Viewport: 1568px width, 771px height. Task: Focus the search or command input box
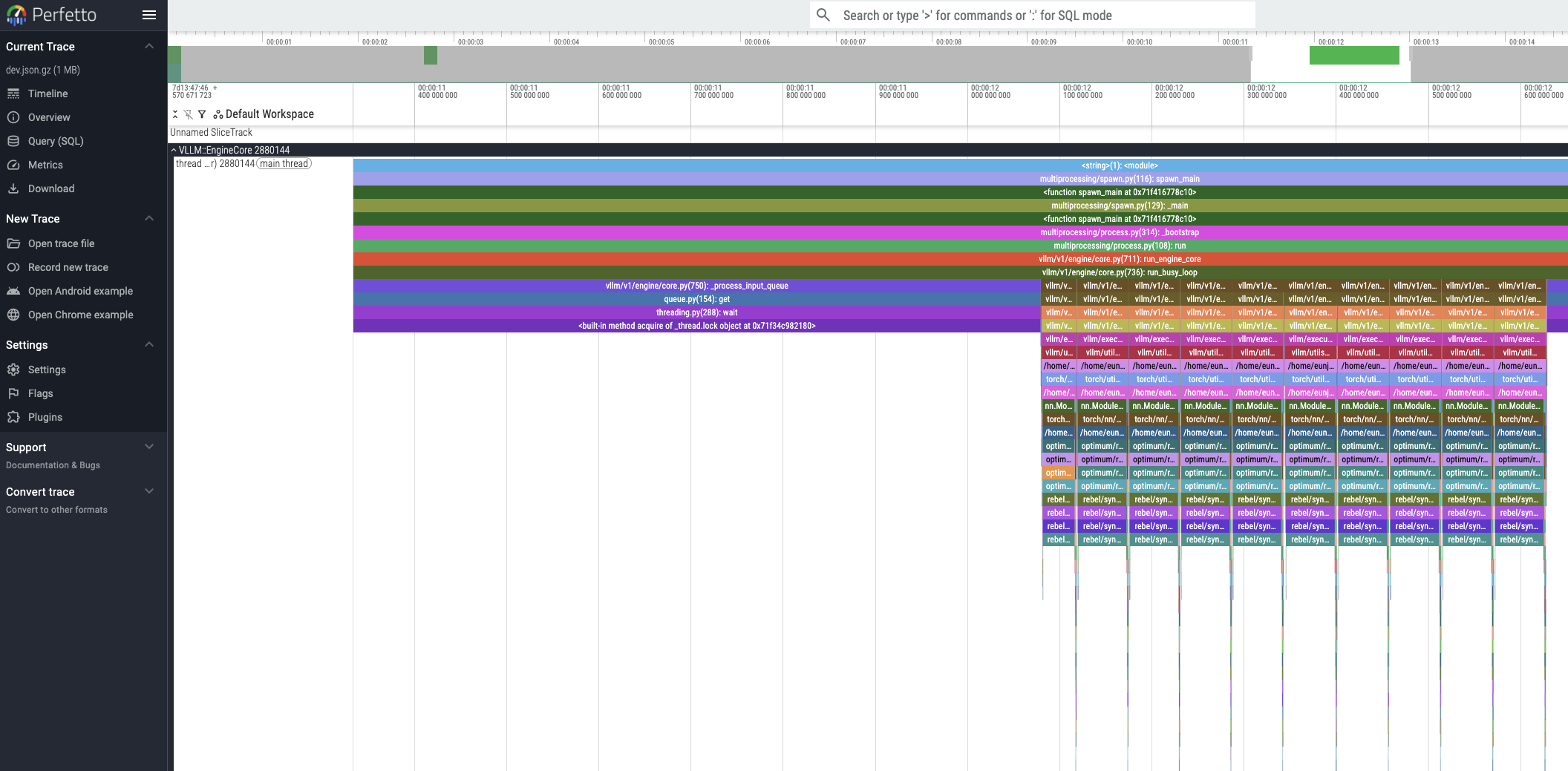tap(1039, 15)
